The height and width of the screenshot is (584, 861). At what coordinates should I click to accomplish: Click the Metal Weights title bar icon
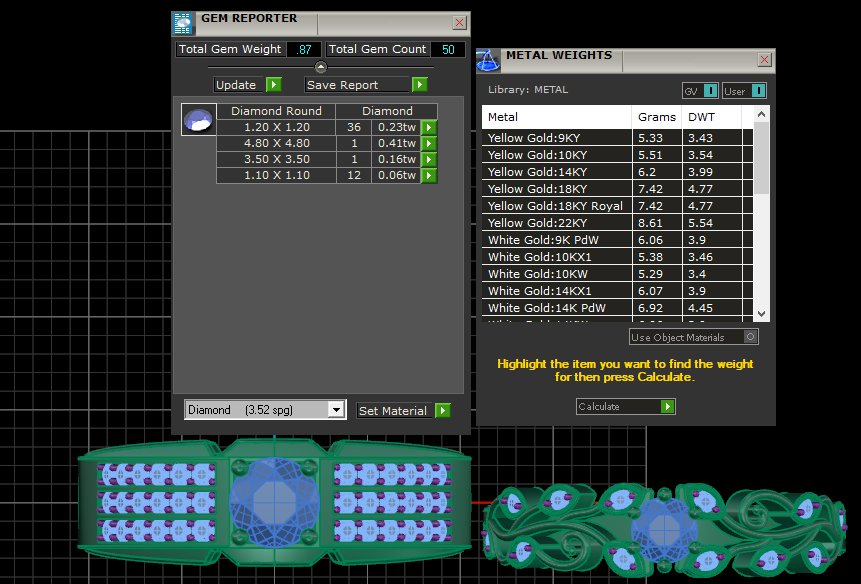coord(488,60)
